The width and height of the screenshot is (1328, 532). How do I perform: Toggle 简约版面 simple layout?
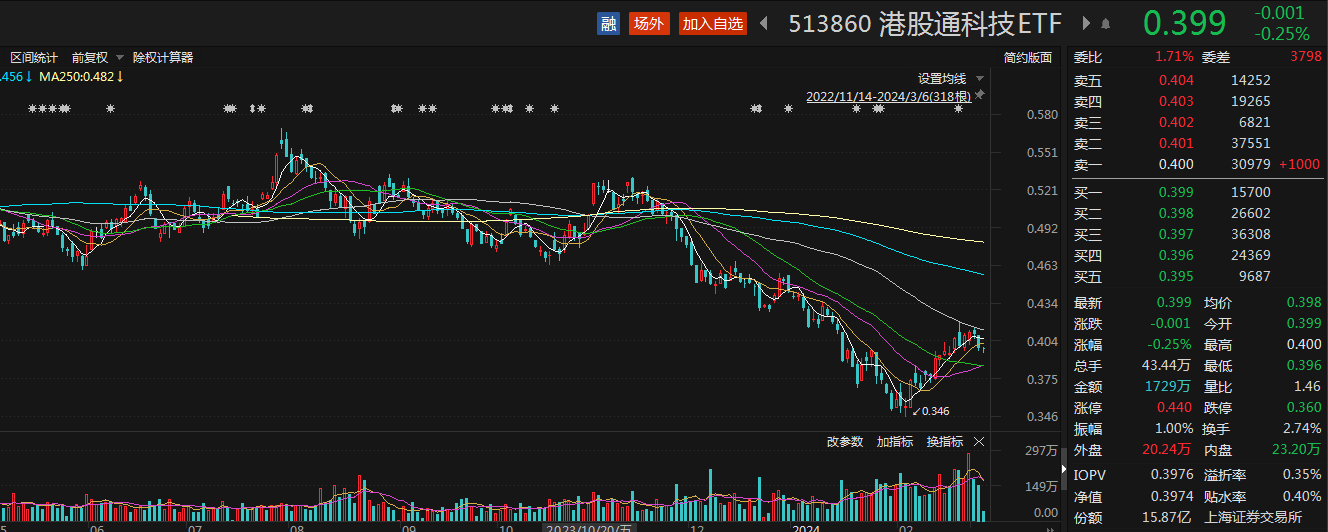click(x=1028, y=58)
